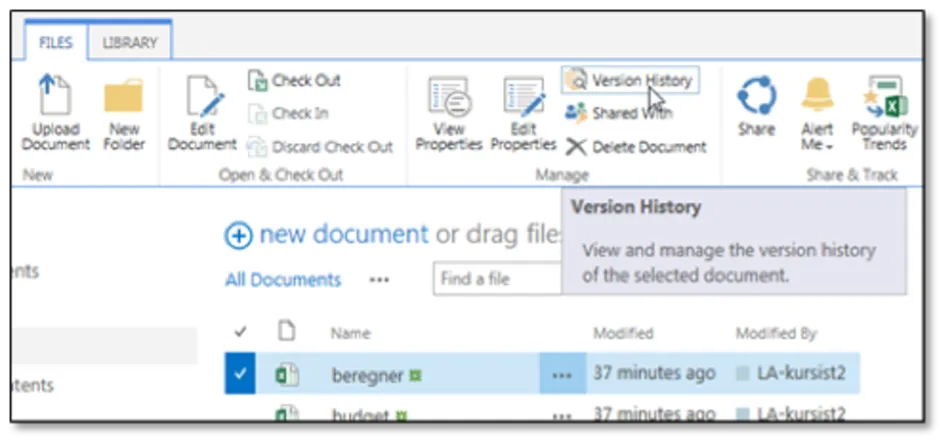Open the beregner row ellipsis menu

click(x=562, y=374)
